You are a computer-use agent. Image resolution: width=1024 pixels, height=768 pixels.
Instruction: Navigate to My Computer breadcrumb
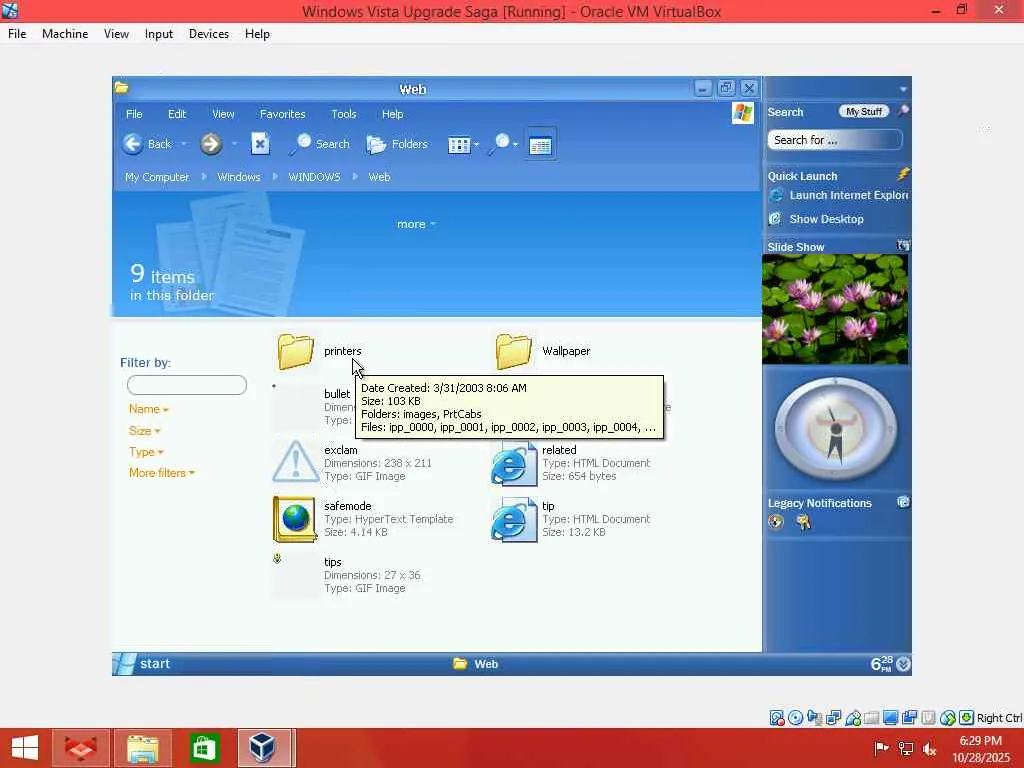pos(157,177)
